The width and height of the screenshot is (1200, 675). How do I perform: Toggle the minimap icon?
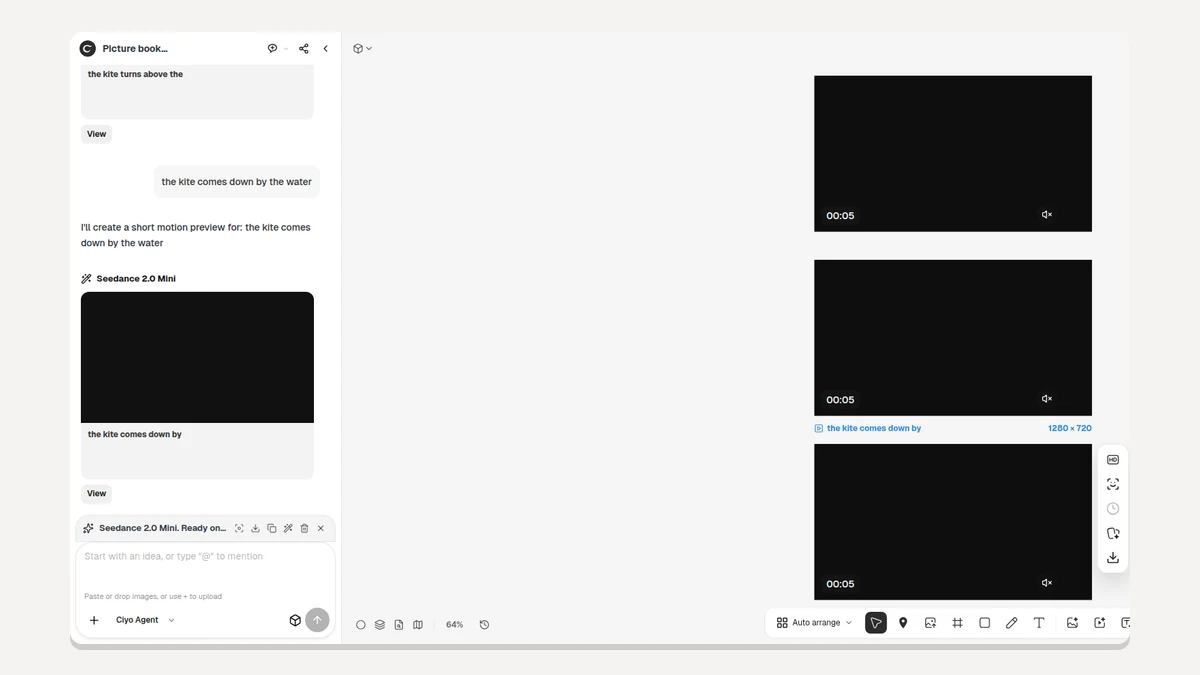[418, 625]
